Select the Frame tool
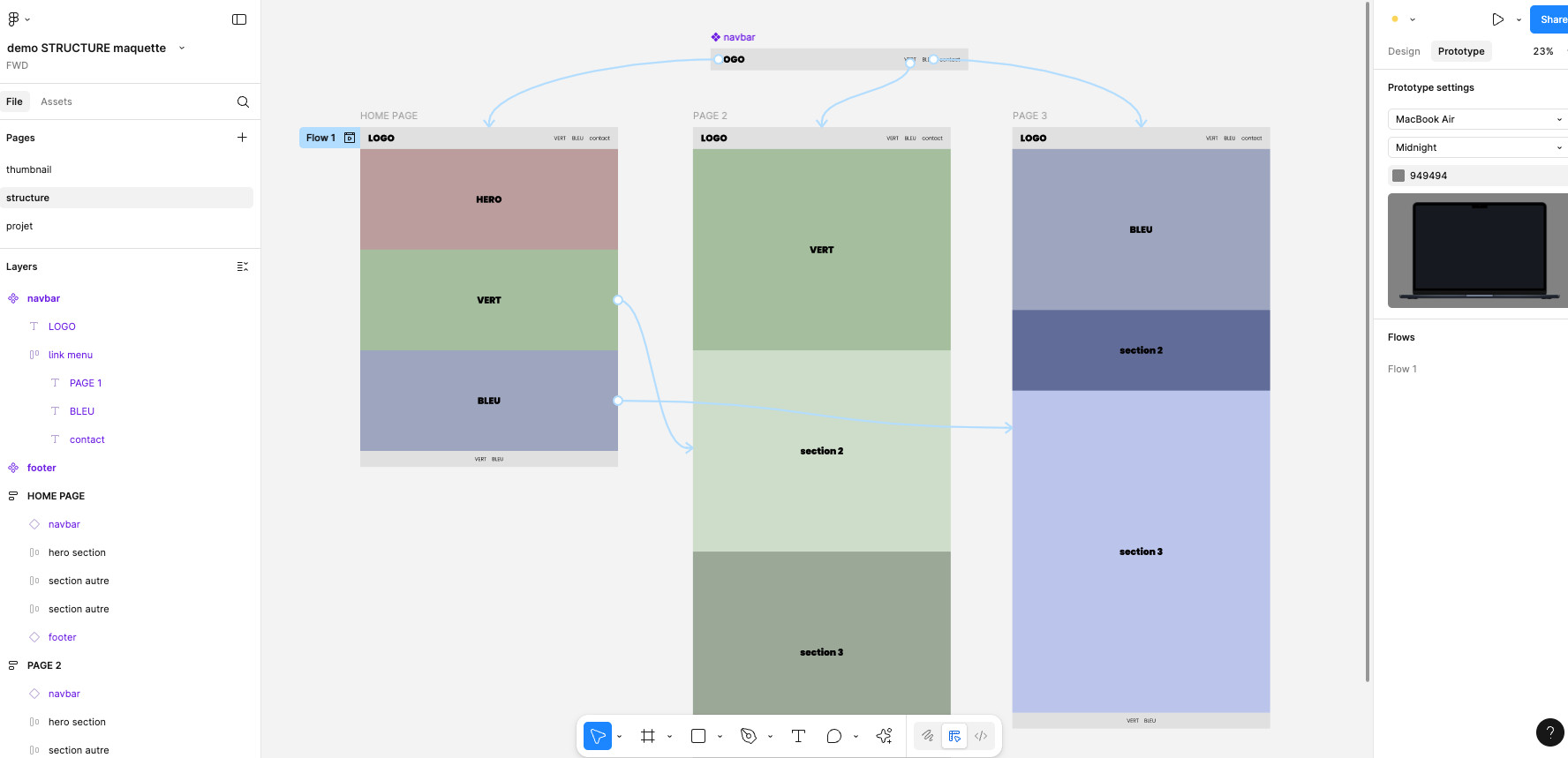The width and height of the screenshot is (1568, 758). click(x=648, y=736)
